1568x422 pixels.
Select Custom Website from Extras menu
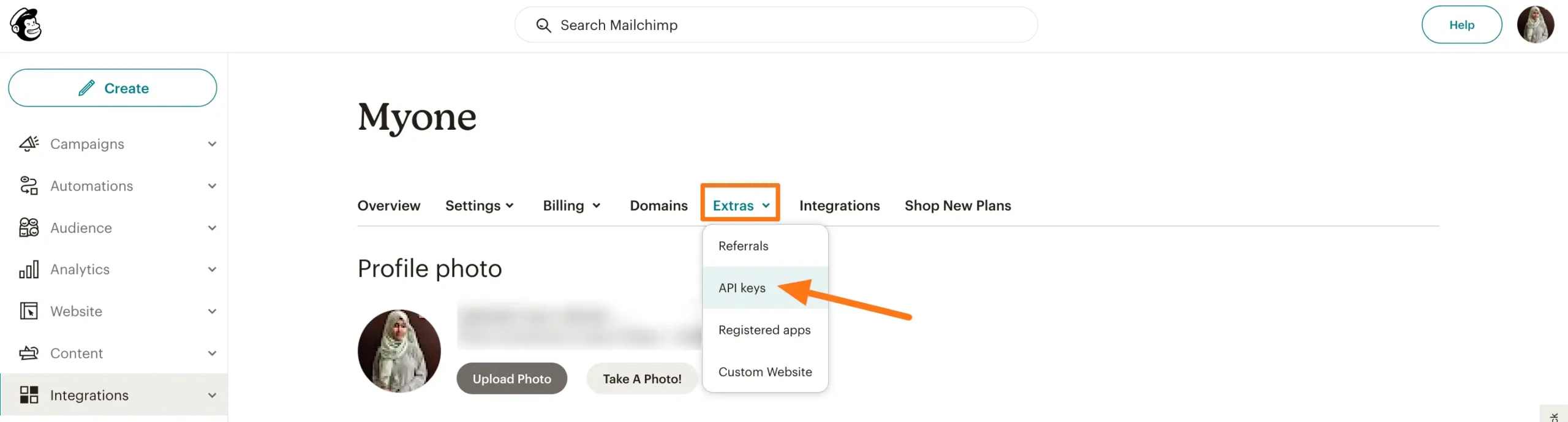click(765, 372)
